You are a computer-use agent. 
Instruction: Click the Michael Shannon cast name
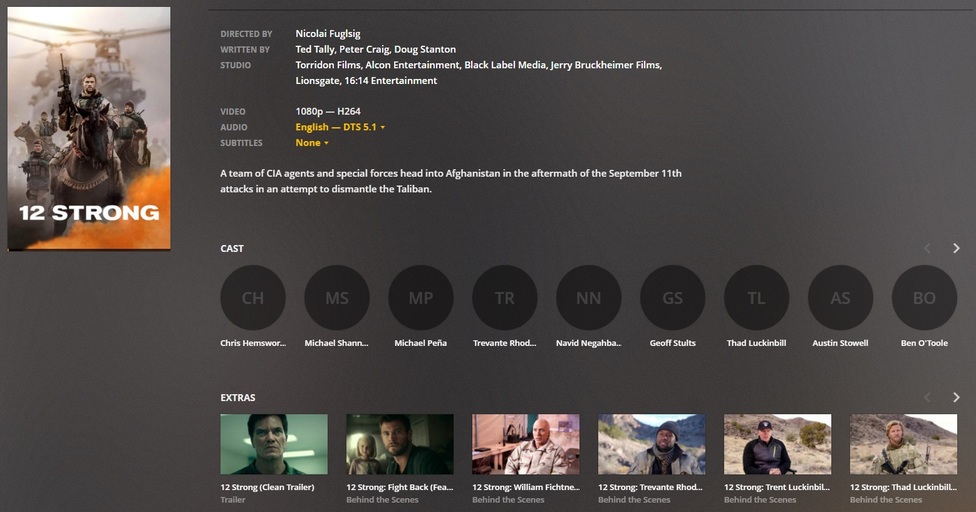click(337, 343)
